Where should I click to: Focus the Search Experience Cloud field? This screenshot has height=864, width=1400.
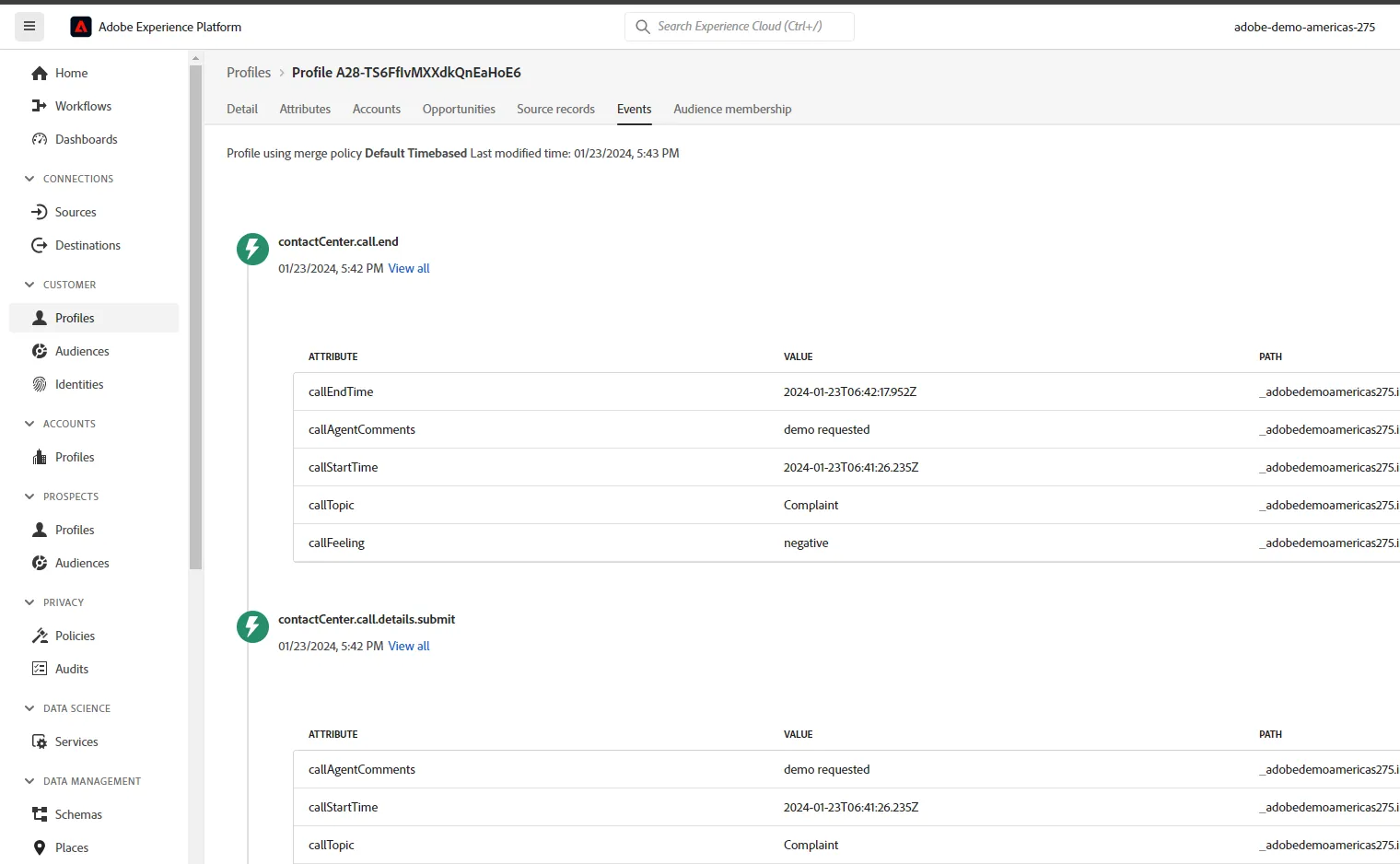click(x=740, y=27)
